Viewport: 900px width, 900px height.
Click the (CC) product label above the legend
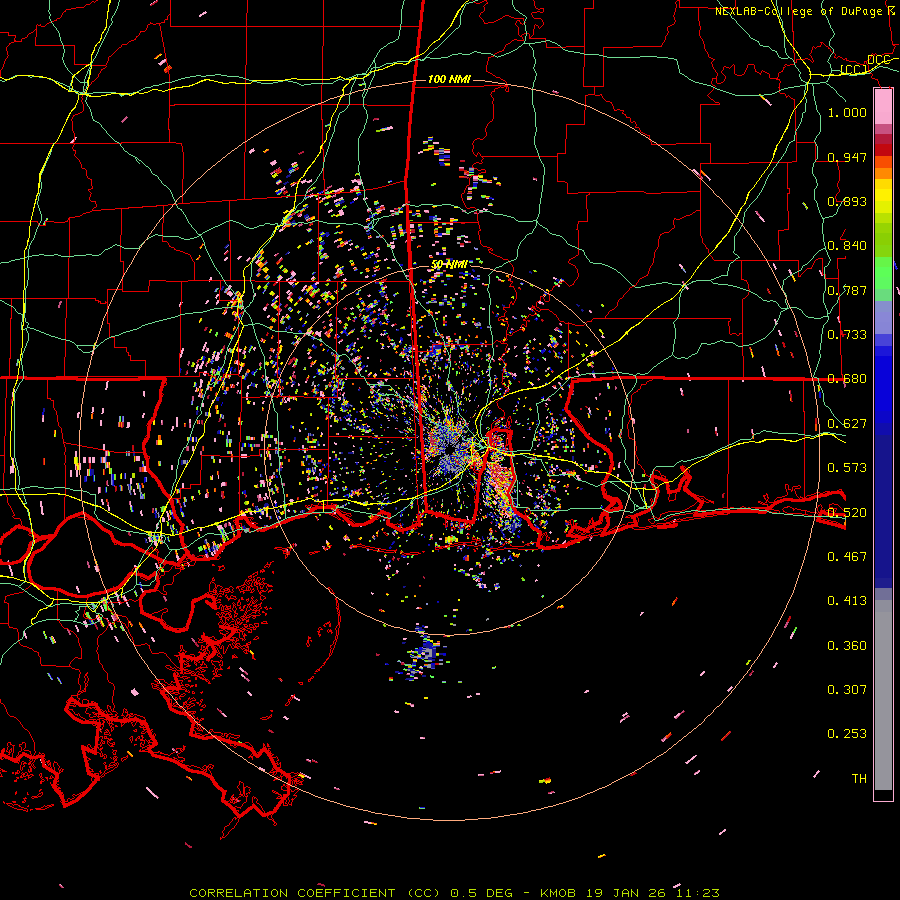coord(854,69)
